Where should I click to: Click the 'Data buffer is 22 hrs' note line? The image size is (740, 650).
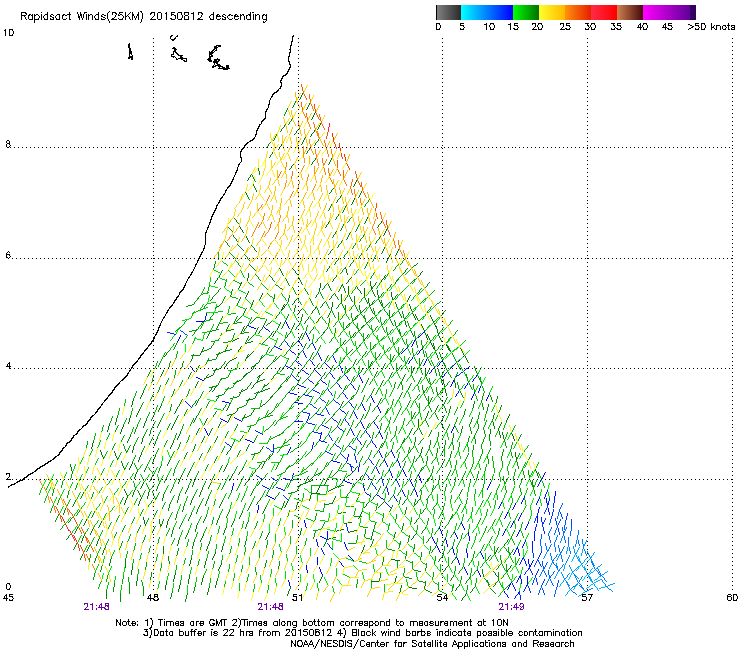363,633
